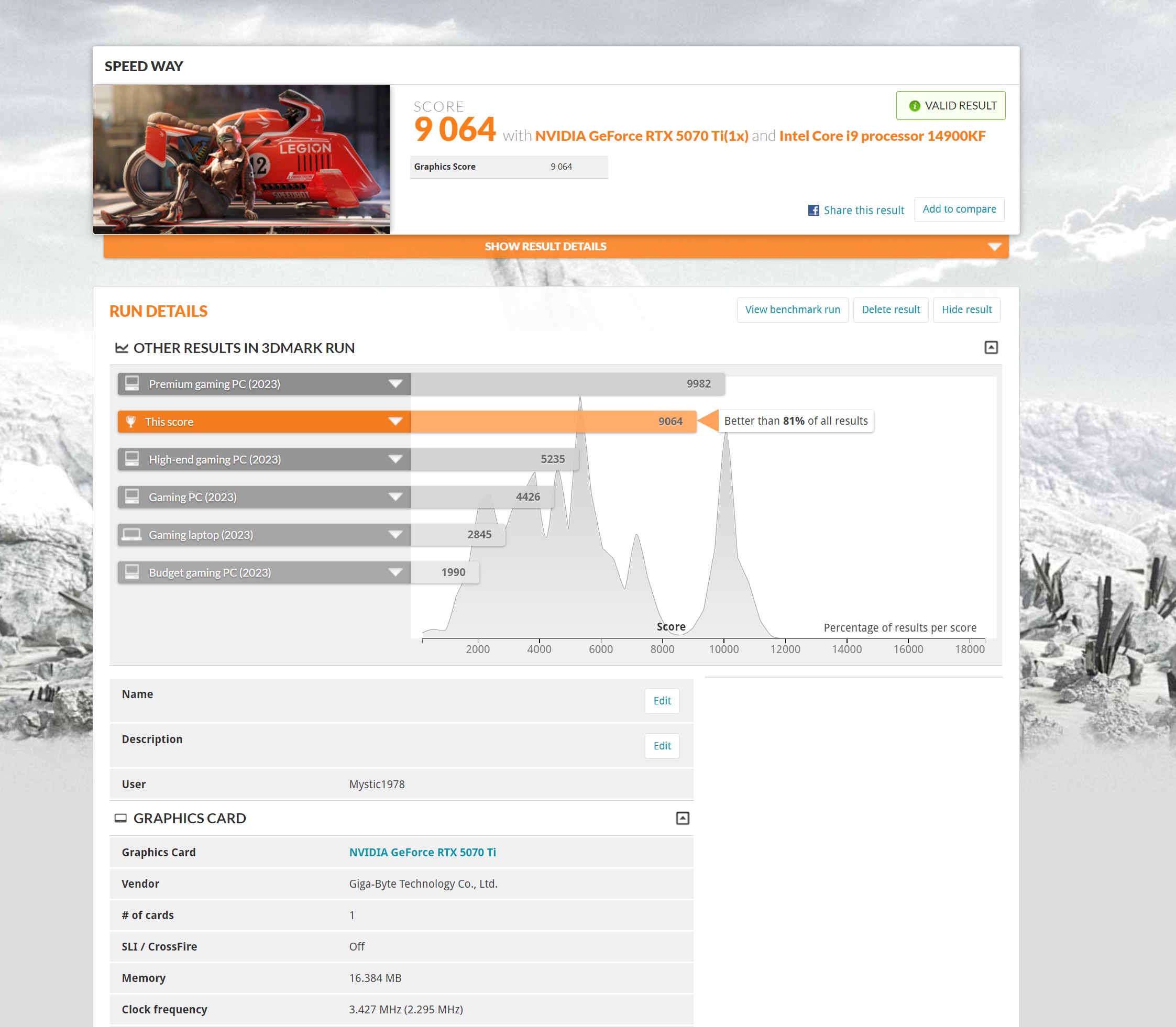
Task: Expand the Gaming PC (2023) dropdown arrow
Action: [x=395, y=497]
